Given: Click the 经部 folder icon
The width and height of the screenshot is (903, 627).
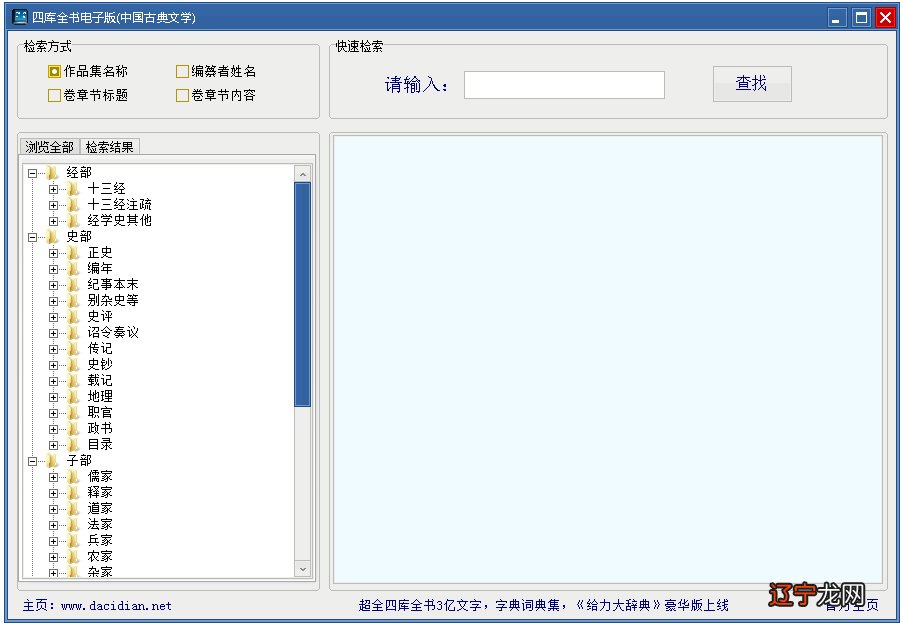Looking at the screenshot, I should [53, 172].
